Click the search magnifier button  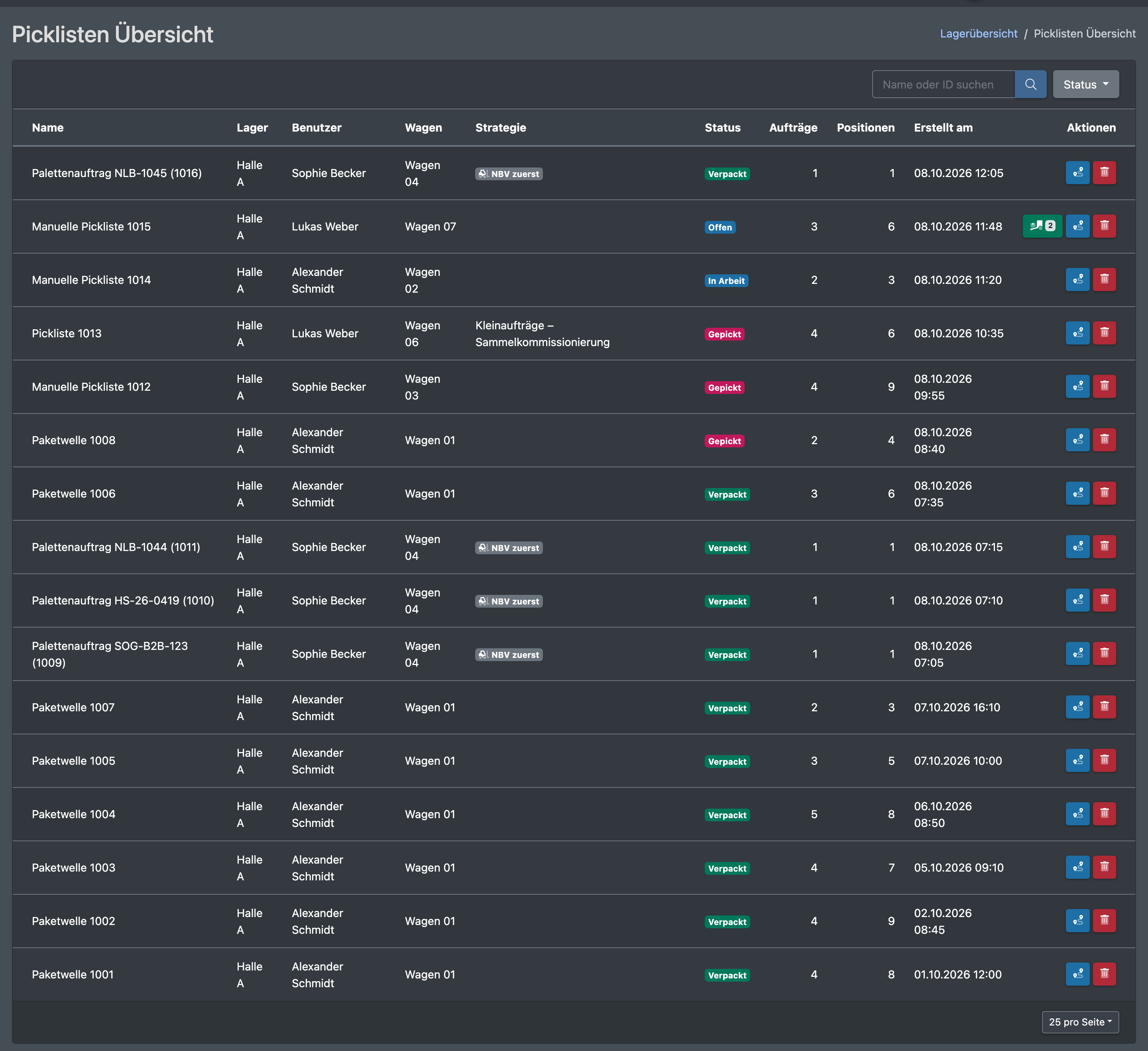[x=1030, y=84]
